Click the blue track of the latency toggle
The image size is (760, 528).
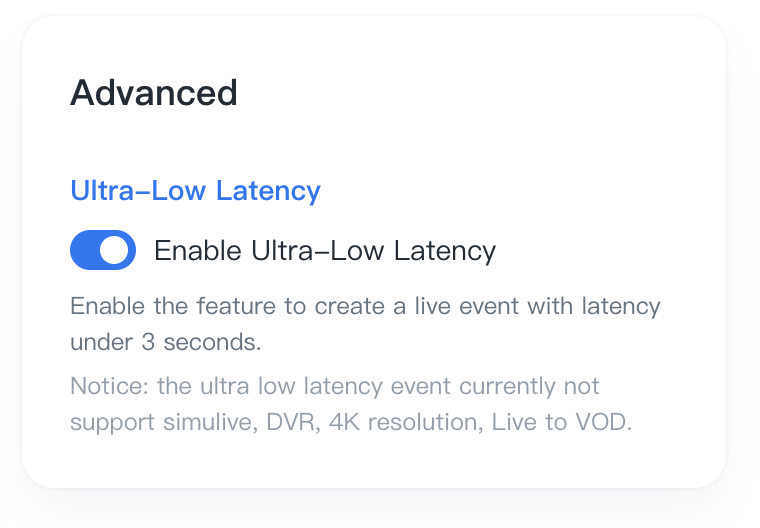86,250
